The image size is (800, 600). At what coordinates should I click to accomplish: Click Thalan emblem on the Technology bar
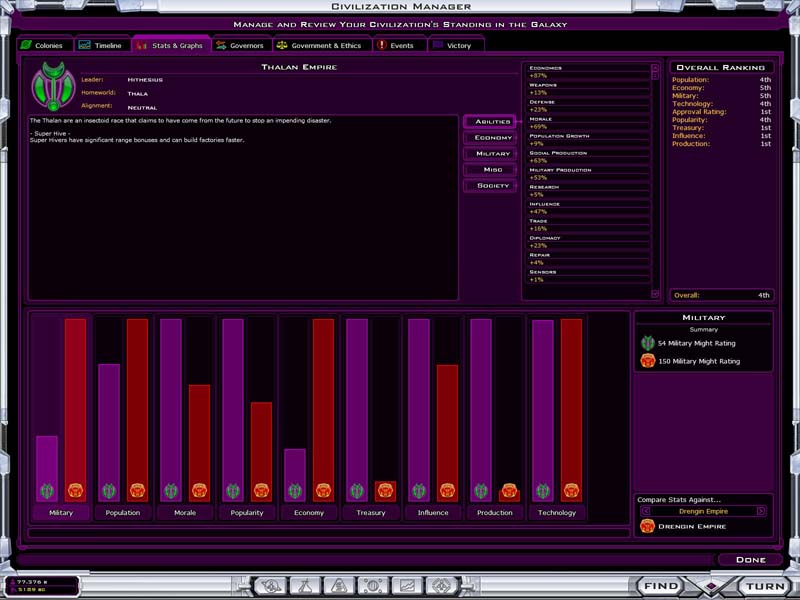click(543, 491)
